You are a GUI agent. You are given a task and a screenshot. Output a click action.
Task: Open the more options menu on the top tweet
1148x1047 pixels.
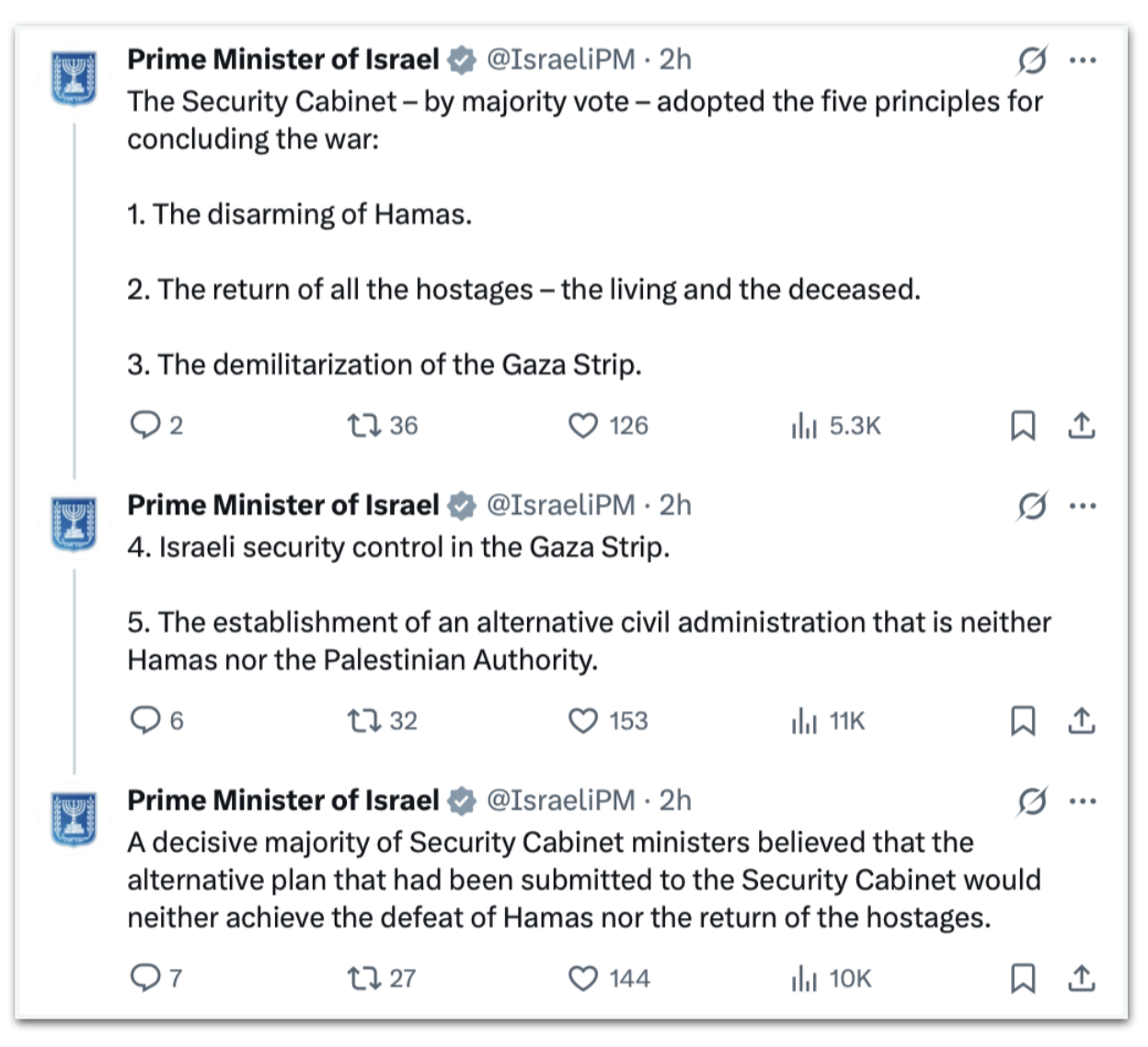[x=1084, y=60]
